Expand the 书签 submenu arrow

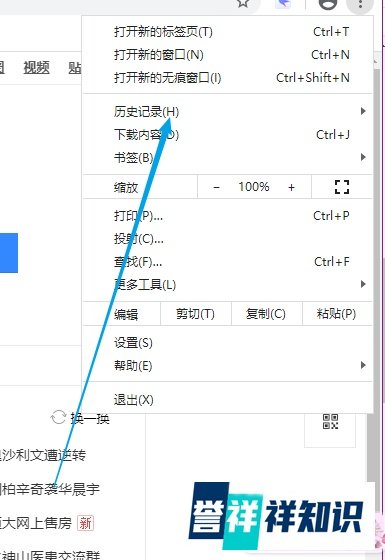(x=363, y=157)
